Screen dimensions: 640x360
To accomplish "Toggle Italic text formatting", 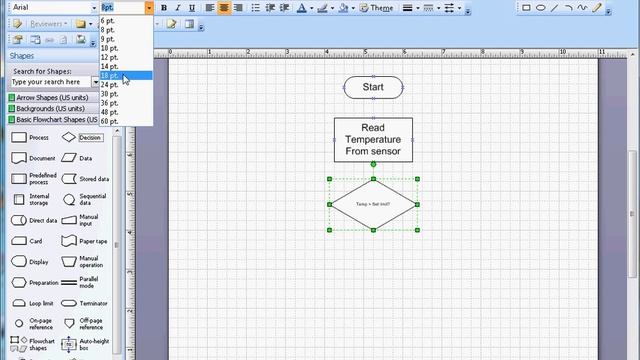I will (x=178, y=8).
